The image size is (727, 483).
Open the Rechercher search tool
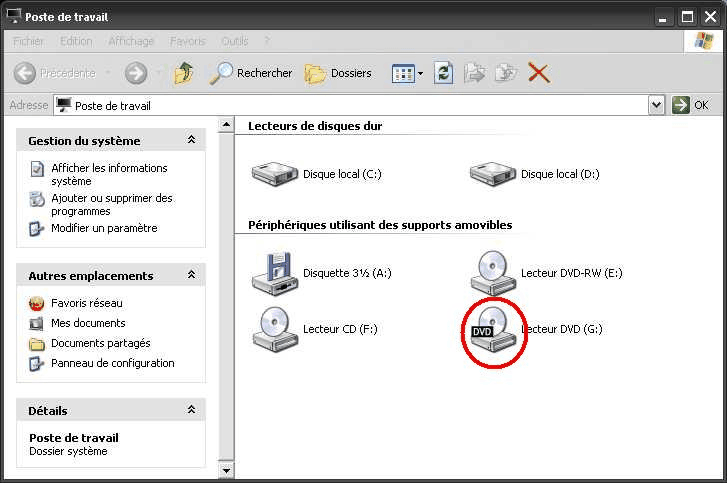tap(251, 73)
